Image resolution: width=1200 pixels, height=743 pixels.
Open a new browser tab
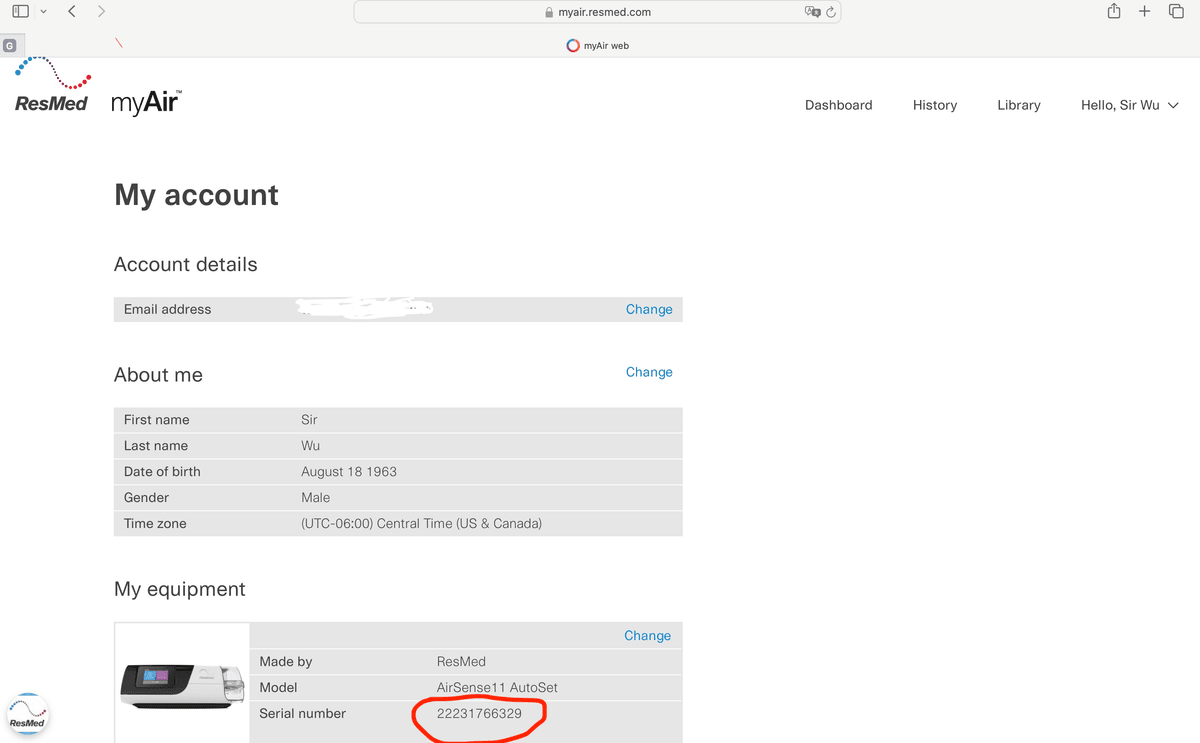click(x=1145, y=12)
